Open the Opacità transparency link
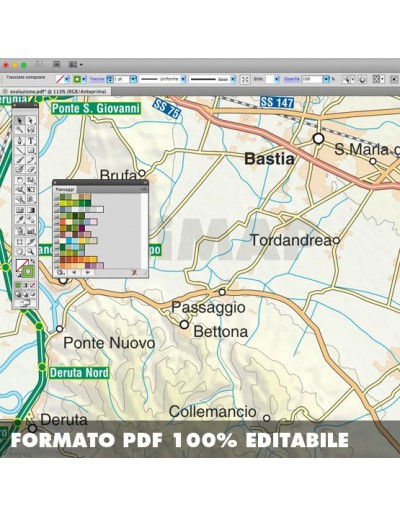The width and height of the screenshot is (400, 517). coord(291,79)
